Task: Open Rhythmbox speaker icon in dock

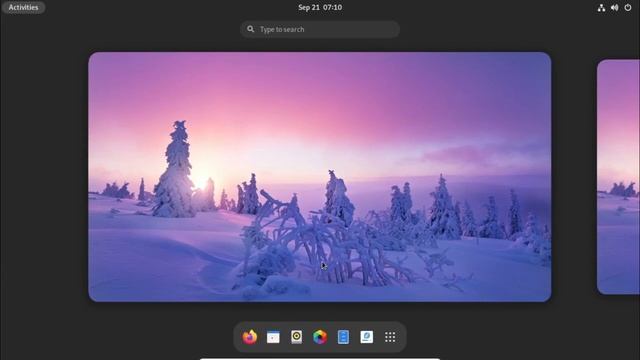Action: 297,337
